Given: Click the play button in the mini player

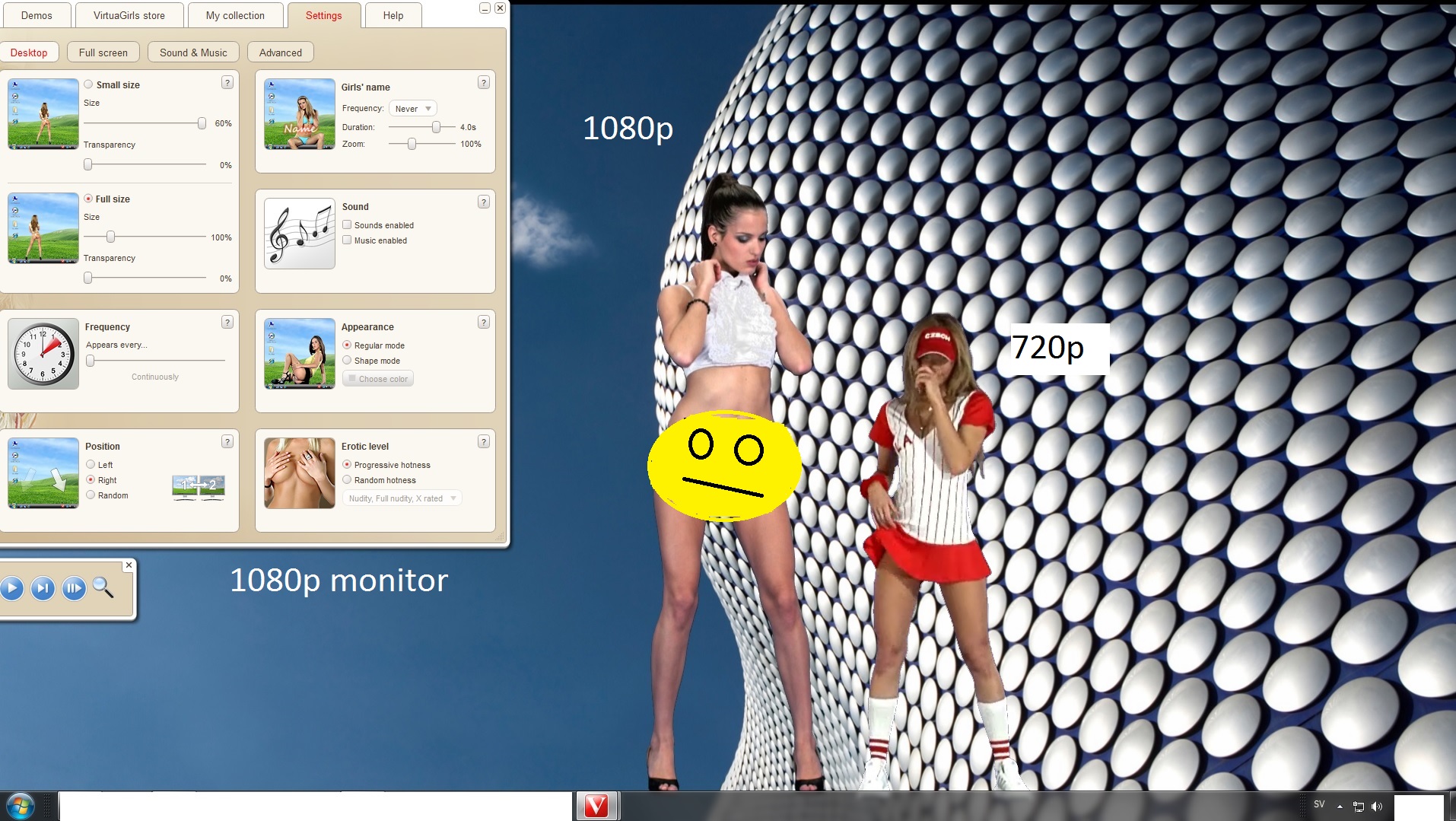Looking at the screenshot, I should (11, 587).
